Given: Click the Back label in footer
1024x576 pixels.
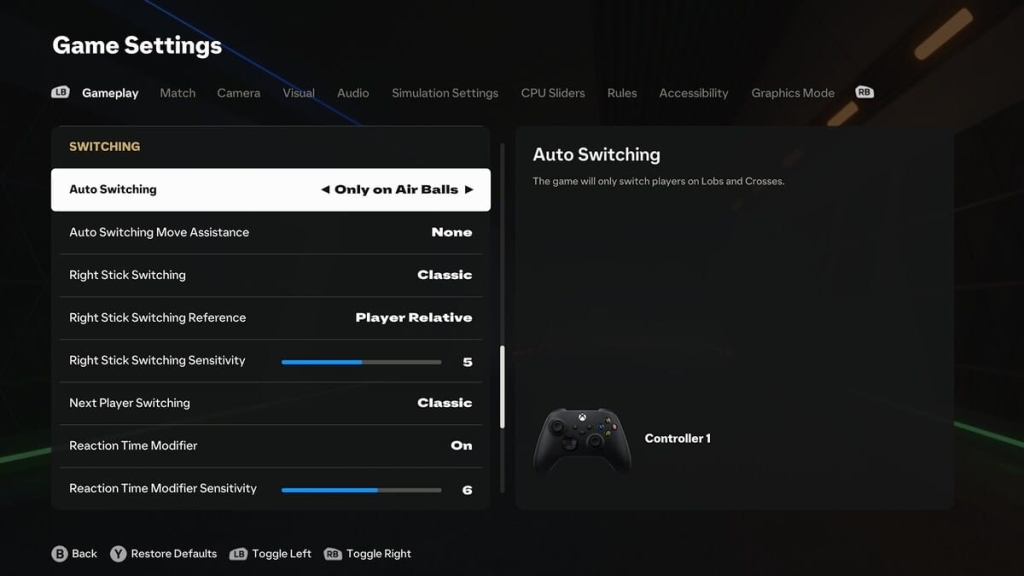Looking at the screenshot, I should point(84,554).
